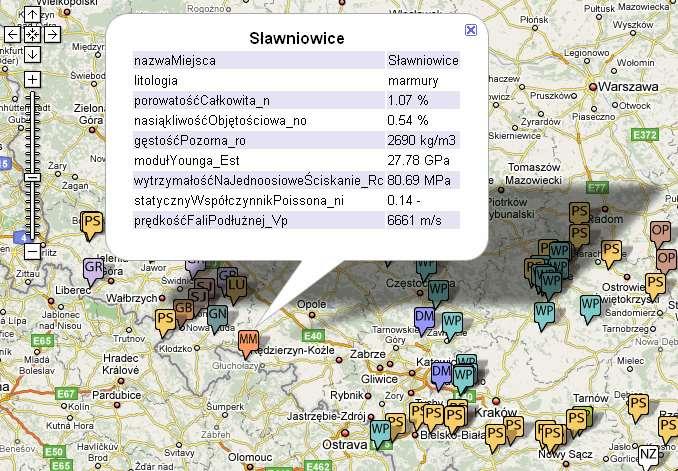The width and height of the screenshot is (678, 471).
Task: Click the zoom slider handle
Action: [32, 177]
